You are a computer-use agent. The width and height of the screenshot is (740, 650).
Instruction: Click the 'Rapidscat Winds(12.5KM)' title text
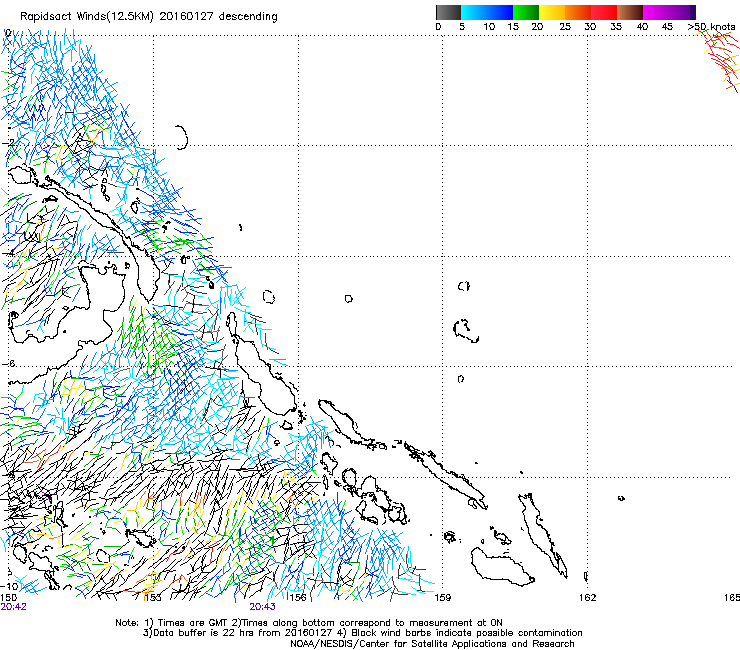pyautogui.click(x=87, y=17)
